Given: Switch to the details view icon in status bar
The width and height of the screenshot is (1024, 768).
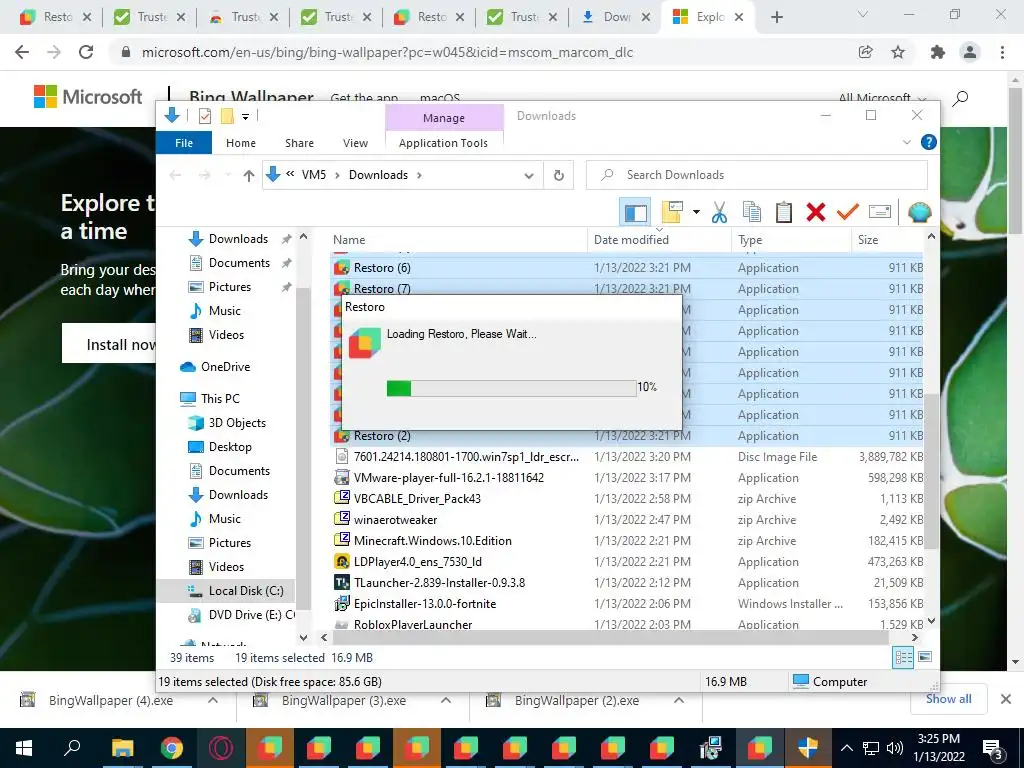Looking at the screenshot, I should (903, 657).
